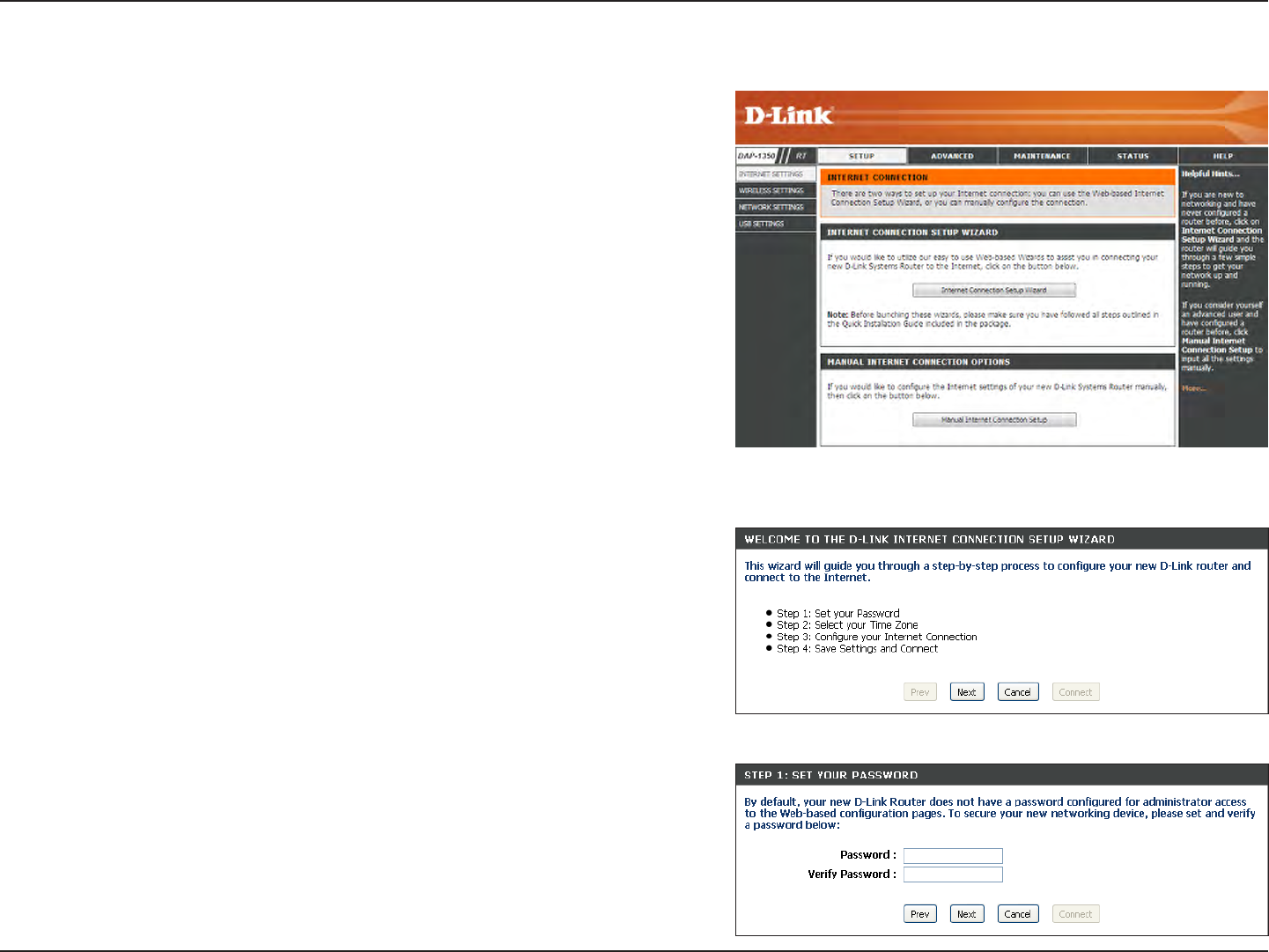Switch to the Advanced tab

tap(952, 156)
